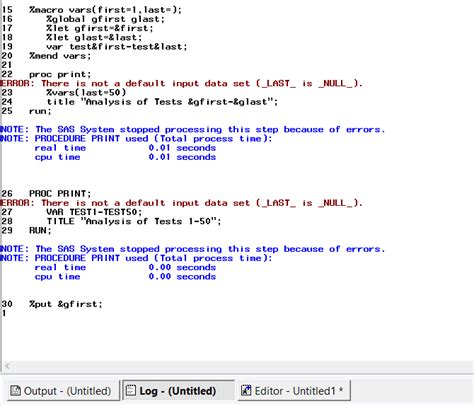
Task: Open the Editor - Untitled1 * tab
Action: click(x=293, y=391)
